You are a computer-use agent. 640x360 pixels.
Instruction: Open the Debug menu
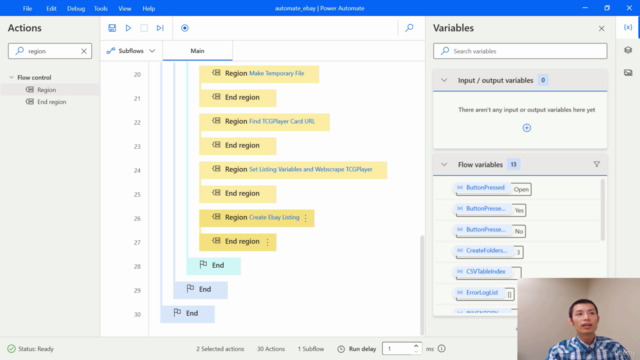76,8
